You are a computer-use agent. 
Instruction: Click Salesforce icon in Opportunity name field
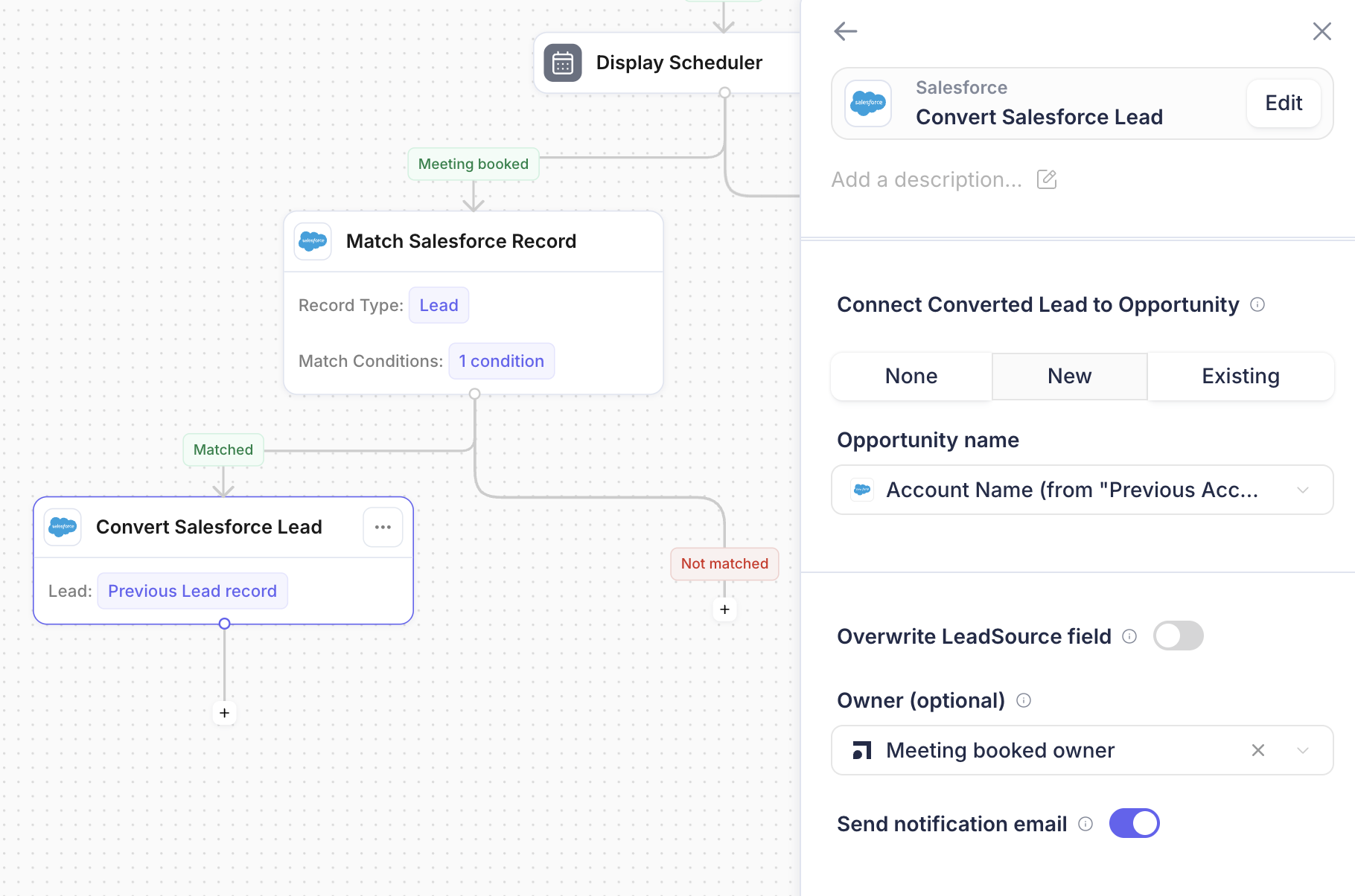pyautogui.click(x=862, y=490)
